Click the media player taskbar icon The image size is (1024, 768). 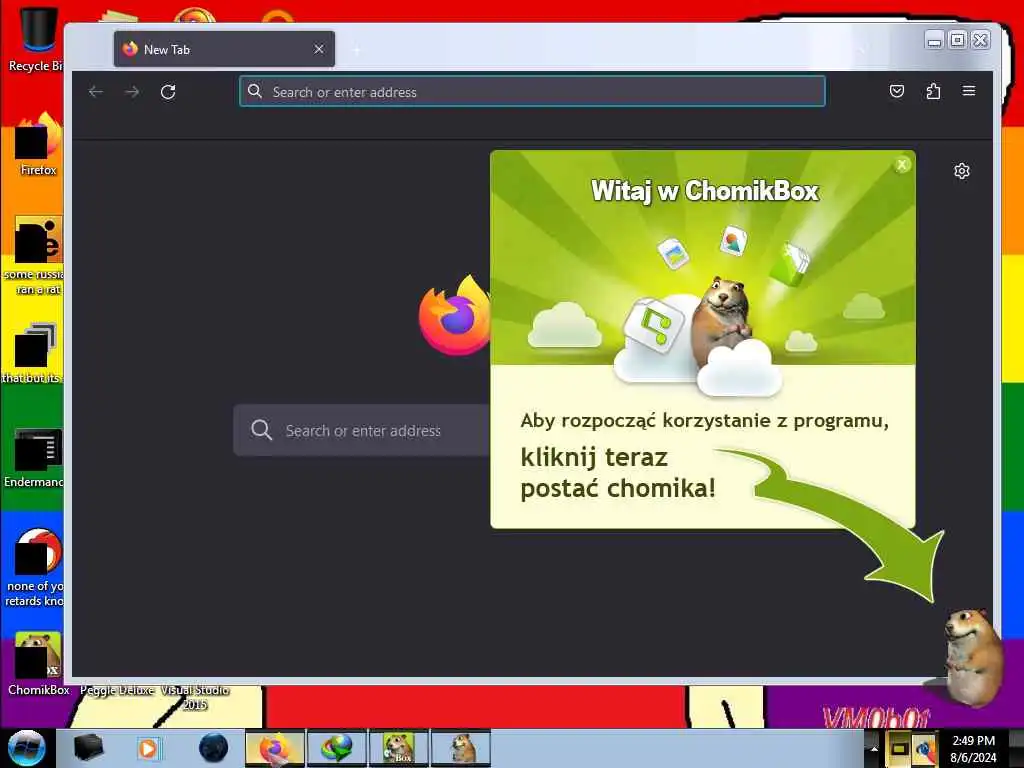pyautogui.click(x=148, y=748)
